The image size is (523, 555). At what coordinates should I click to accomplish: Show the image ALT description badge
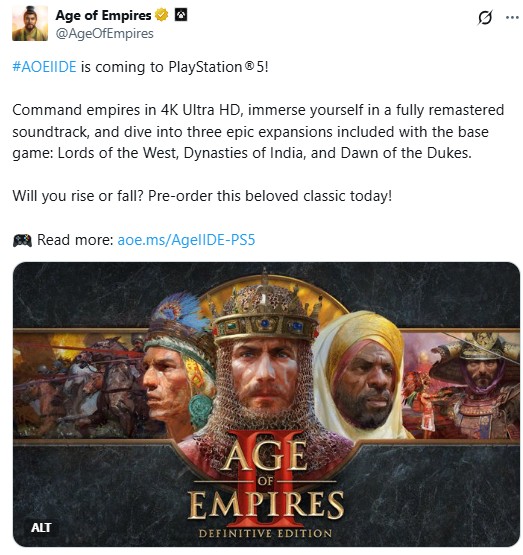click(41, 528)
